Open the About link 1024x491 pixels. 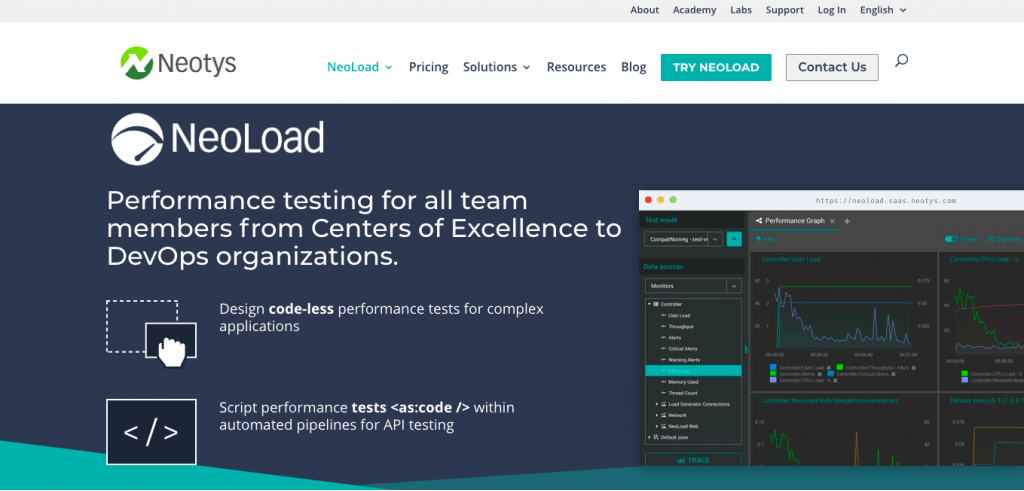tap(645, 10)
